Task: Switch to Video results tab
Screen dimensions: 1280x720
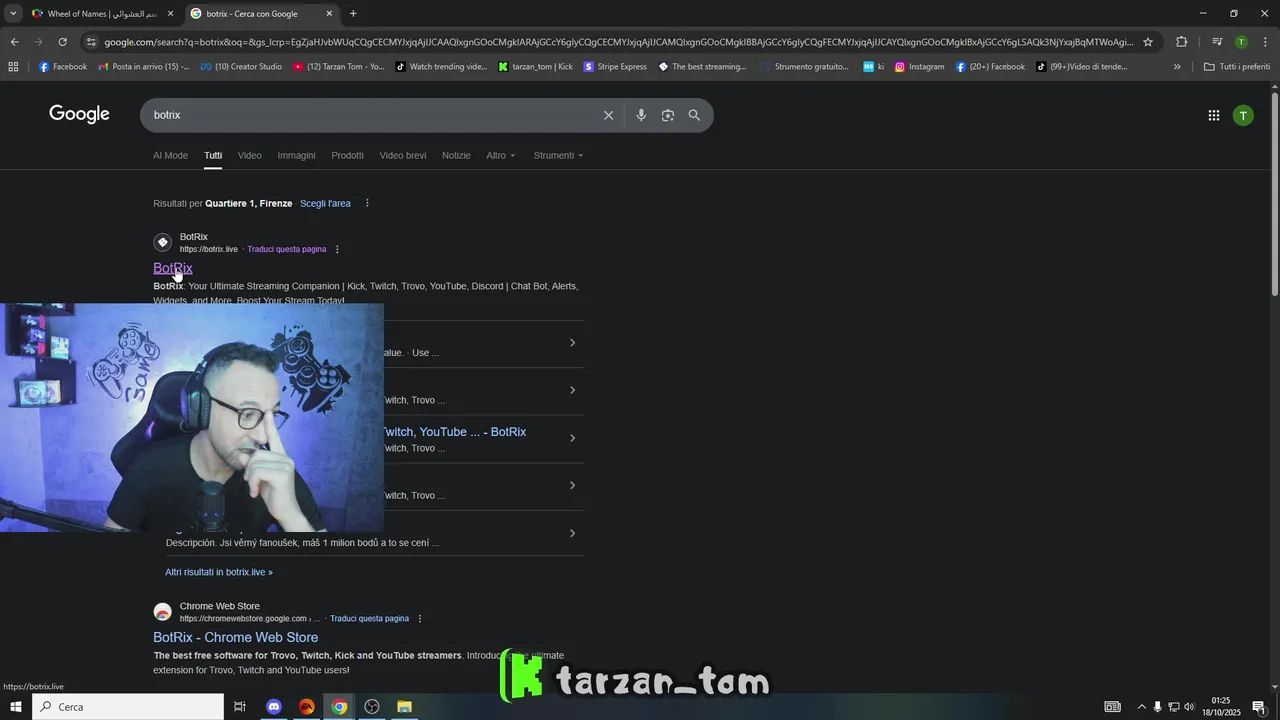Action: 249,155
